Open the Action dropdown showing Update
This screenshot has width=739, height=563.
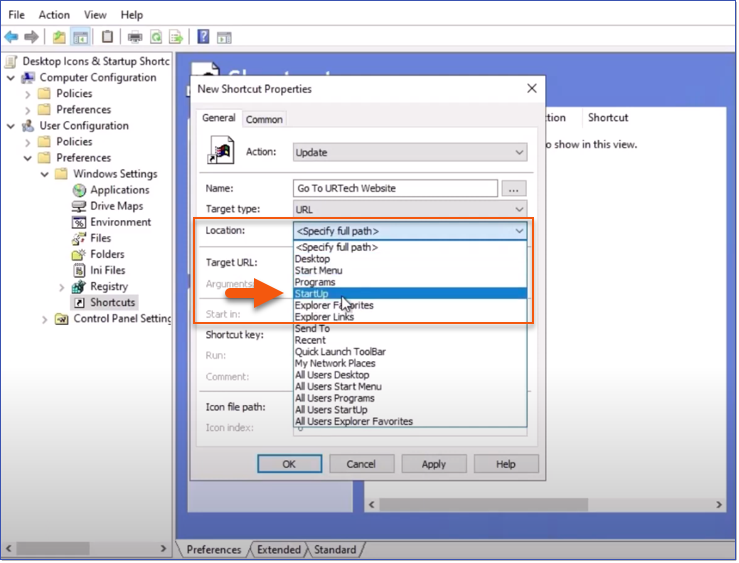[410, 152]
